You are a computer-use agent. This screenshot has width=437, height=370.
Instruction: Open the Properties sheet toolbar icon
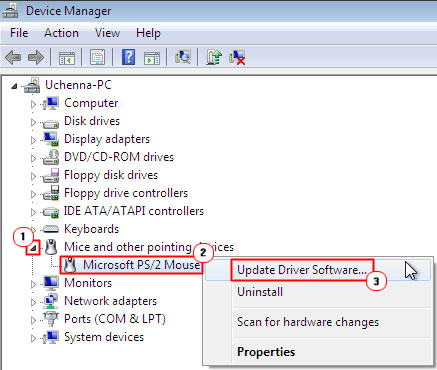[x=97, y=57]
